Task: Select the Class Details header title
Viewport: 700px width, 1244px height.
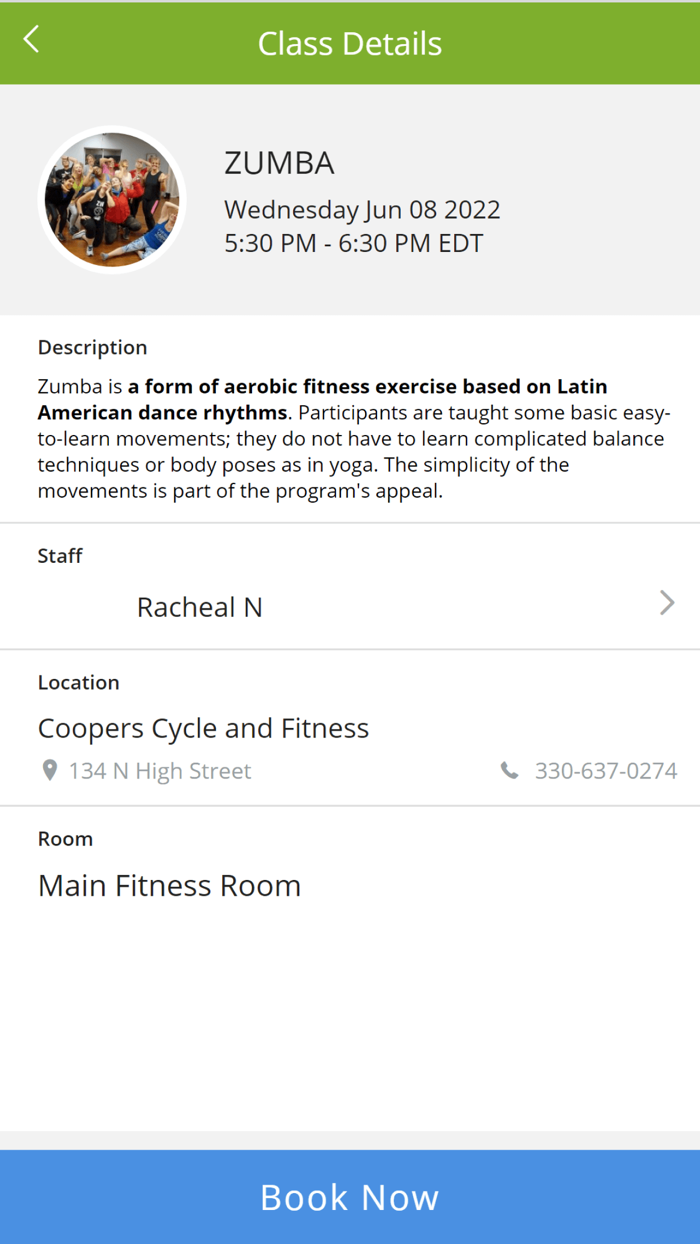Action: [350, 42]
